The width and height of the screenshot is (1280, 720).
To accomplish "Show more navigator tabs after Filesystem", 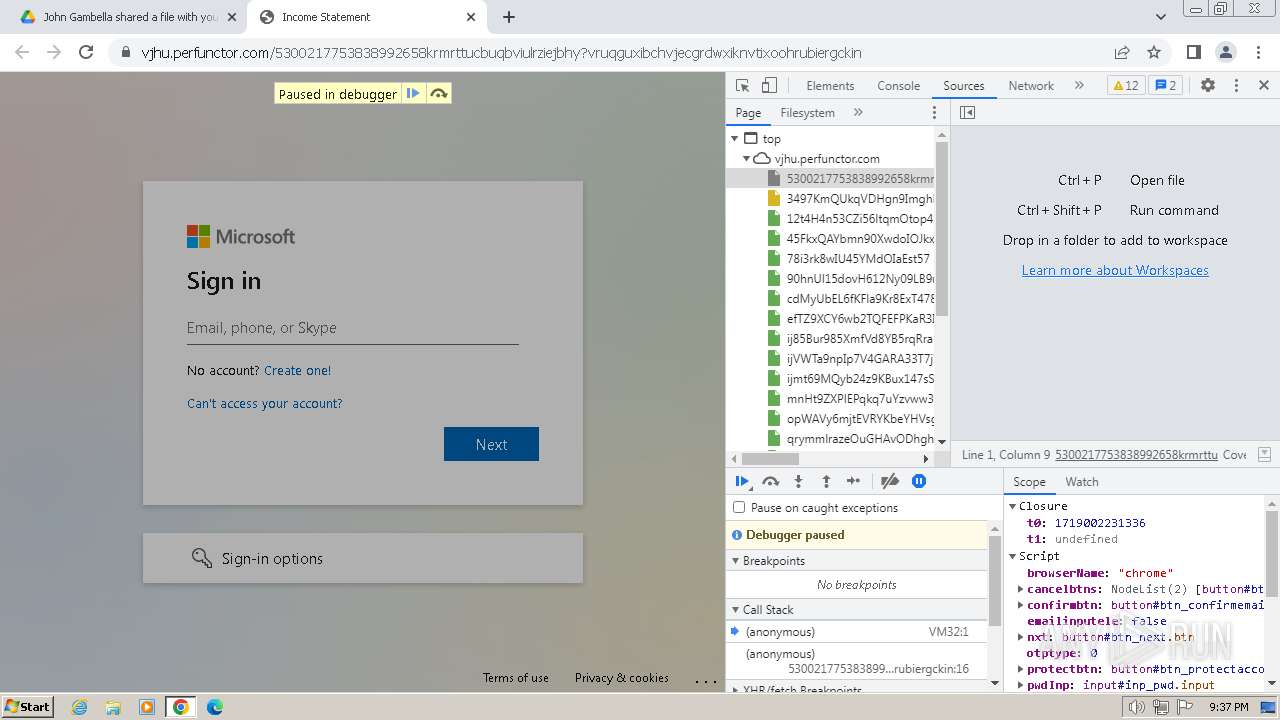I will pos(858,113).
